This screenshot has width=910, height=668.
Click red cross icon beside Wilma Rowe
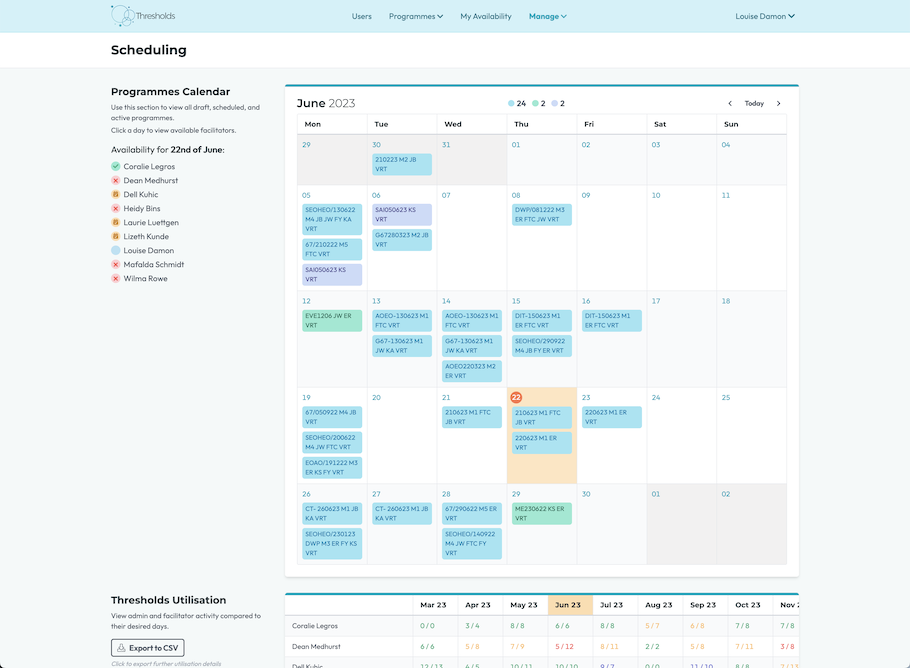point(116,278)
